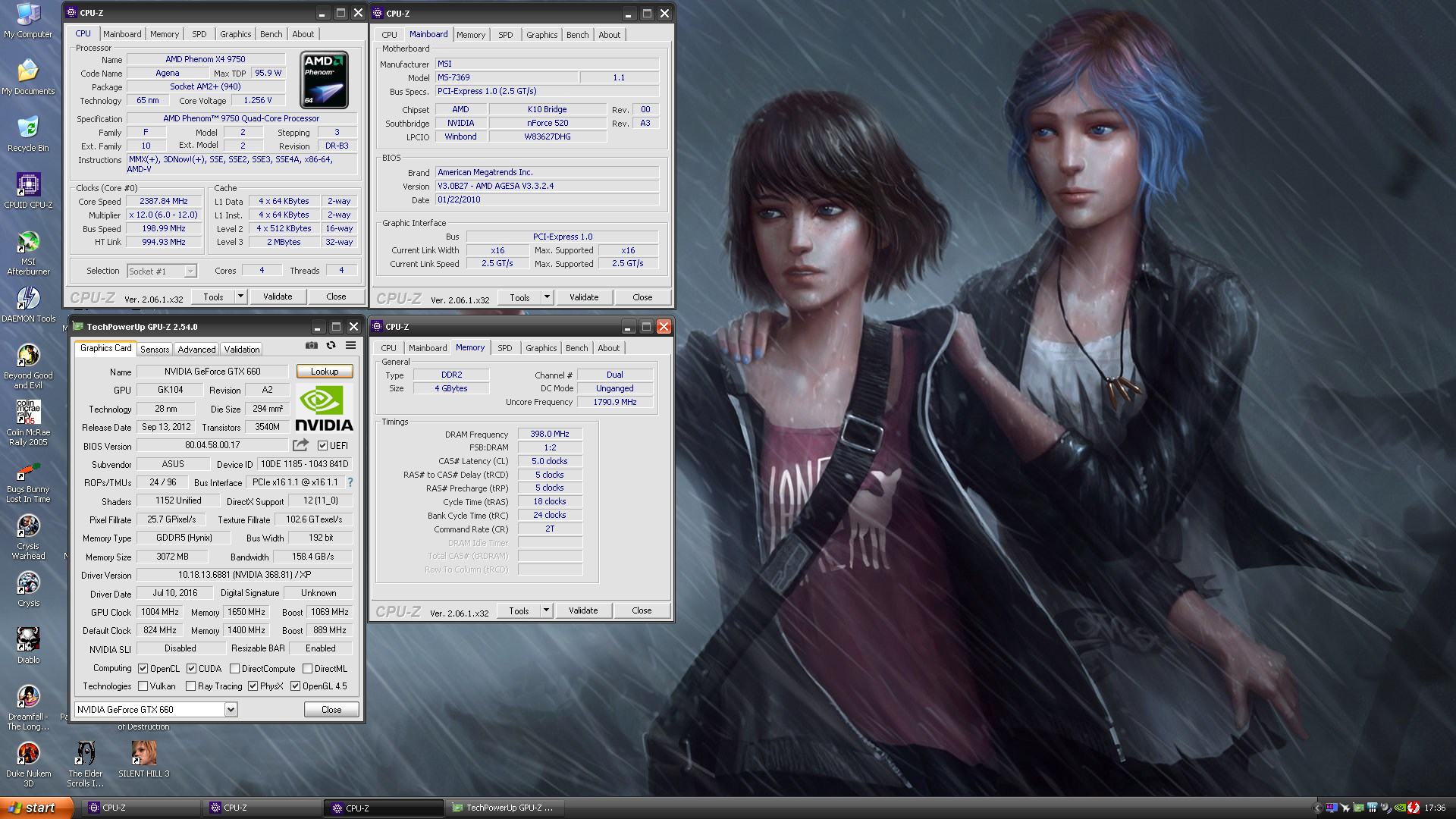The height and width of the screenshot is (819, 1456).
Task: Open GPU-Z hamburger menu icon
Action: point(350,345)
